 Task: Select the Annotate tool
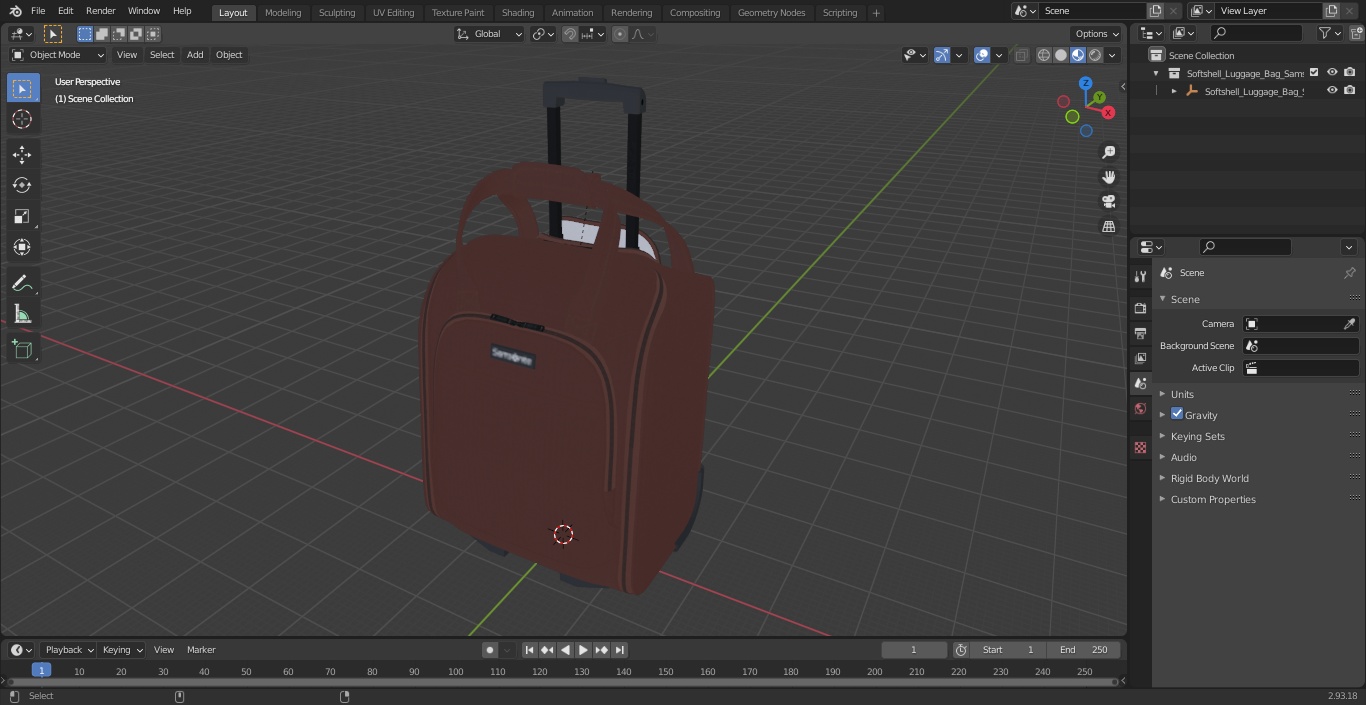(22, 284)
